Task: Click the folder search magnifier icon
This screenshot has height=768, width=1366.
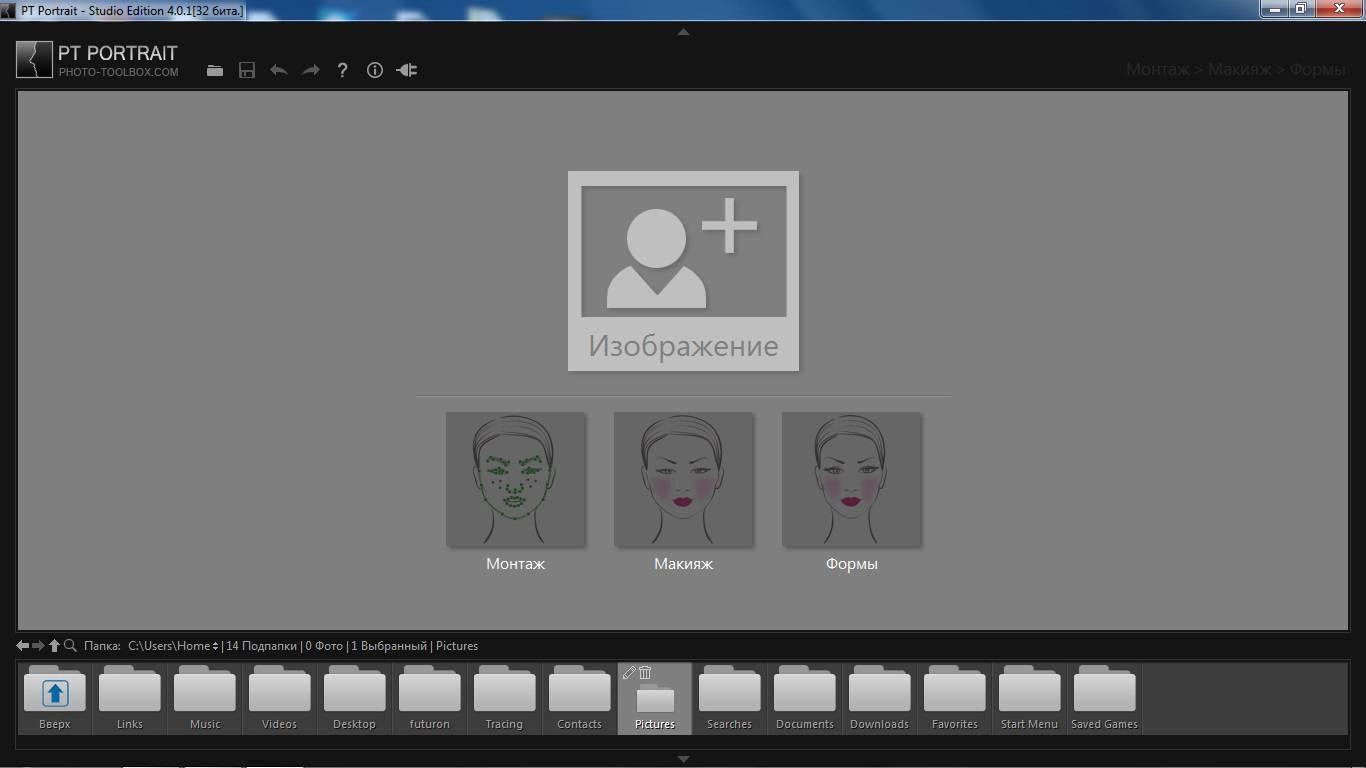Action: click(70, 646)
